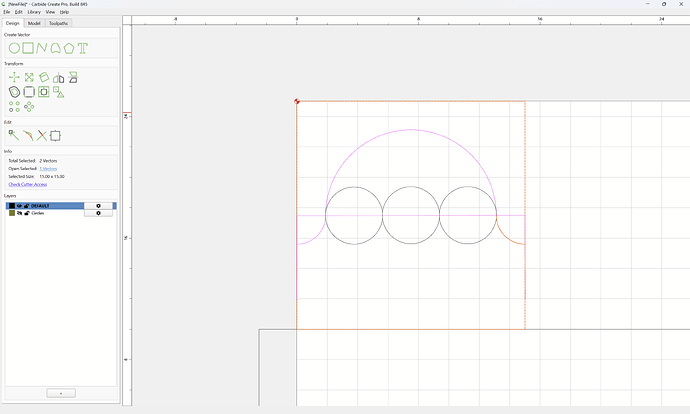The height and width of the screenshot is (414, 690).
Task: Click the Join Vectors tool
Action: [x=28, y=135]
